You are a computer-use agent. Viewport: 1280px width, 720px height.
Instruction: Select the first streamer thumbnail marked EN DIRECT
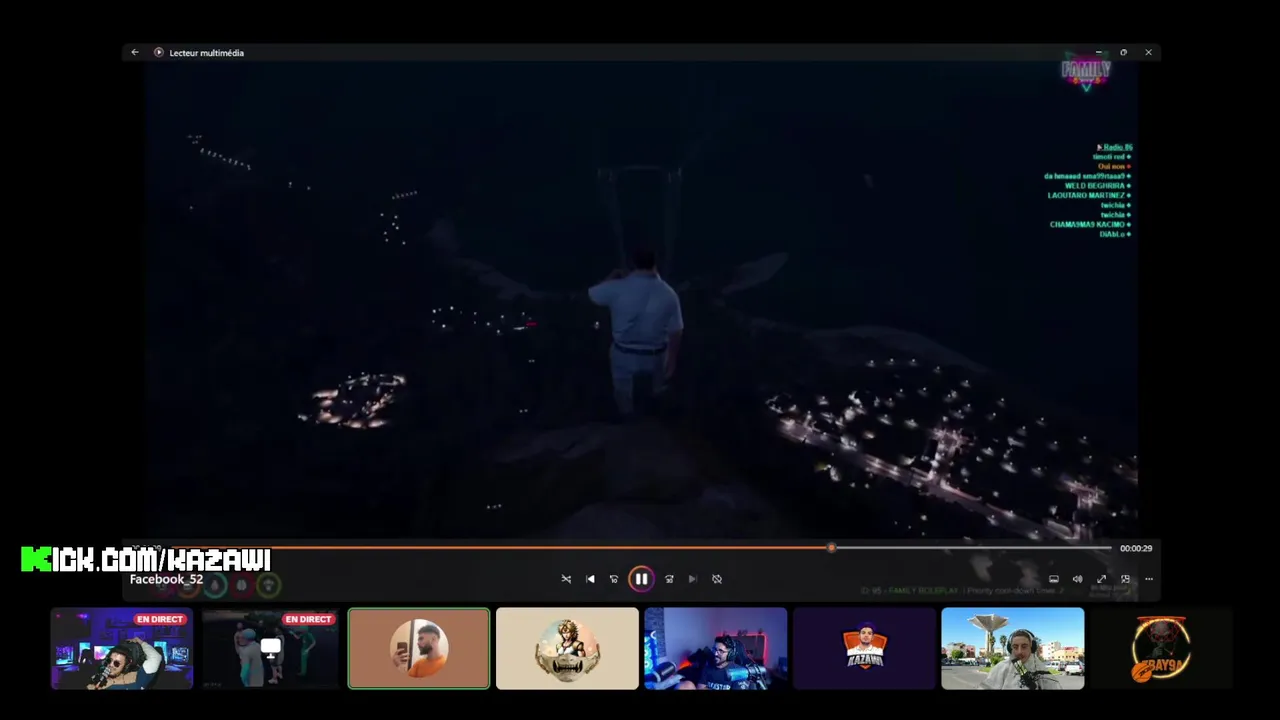(122, 649)
